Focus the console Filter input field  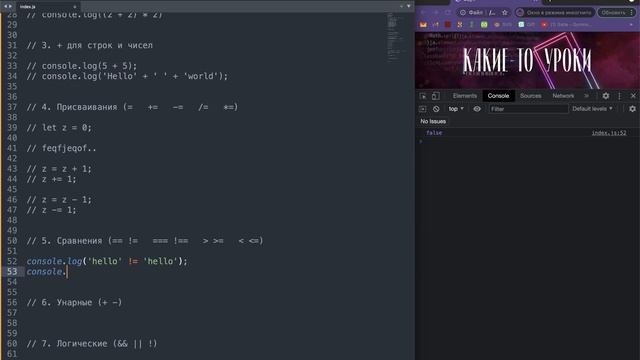528,109
